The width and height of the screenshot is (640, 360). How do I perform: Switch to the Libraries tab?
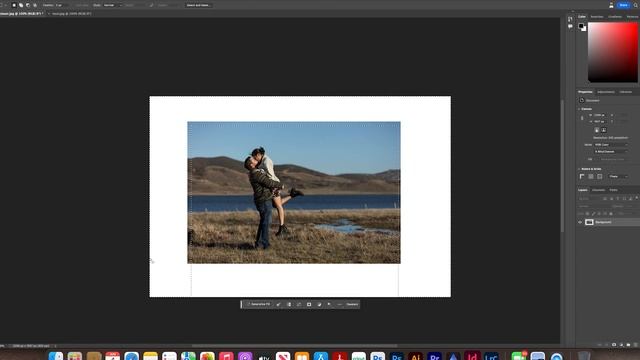coord(626,92)
